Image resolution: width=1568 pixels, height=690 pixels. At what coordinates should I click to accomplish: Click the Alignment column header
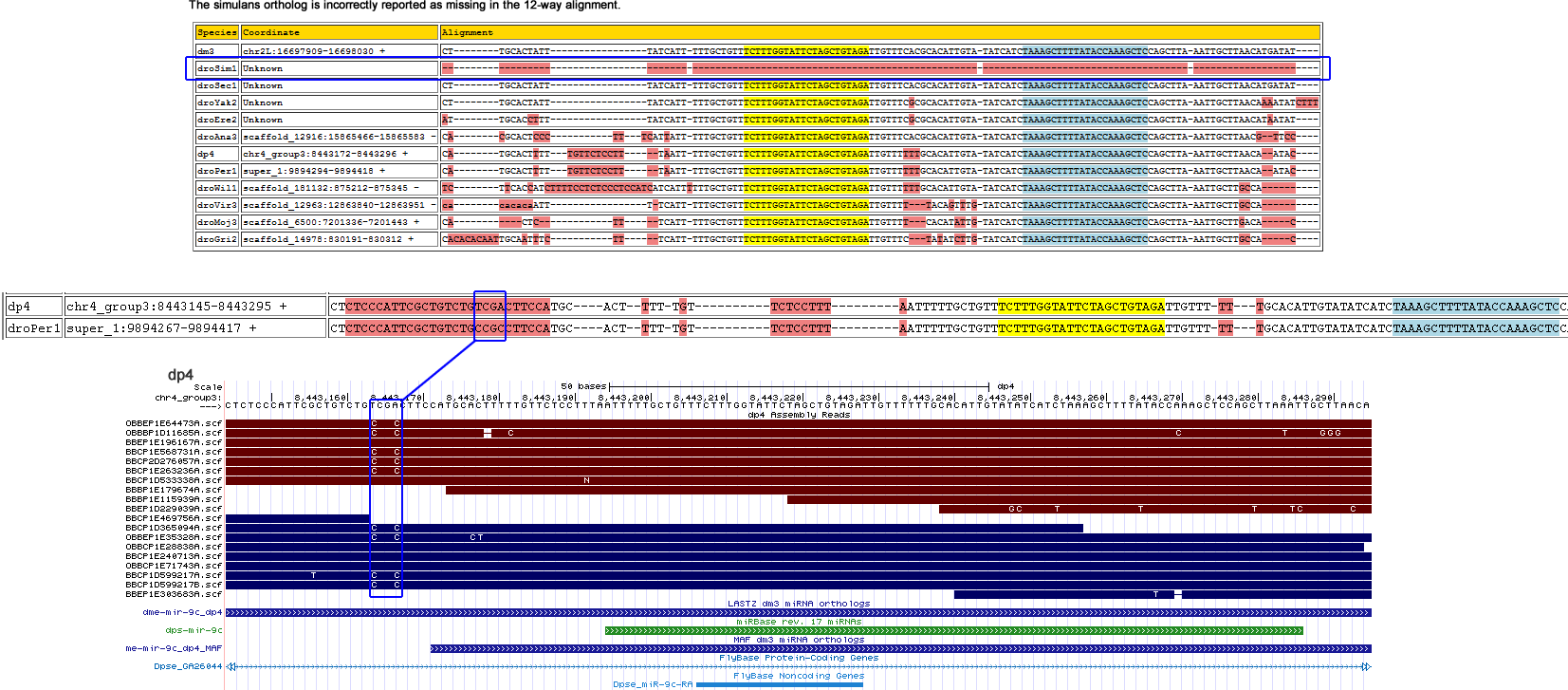[468, 32]
